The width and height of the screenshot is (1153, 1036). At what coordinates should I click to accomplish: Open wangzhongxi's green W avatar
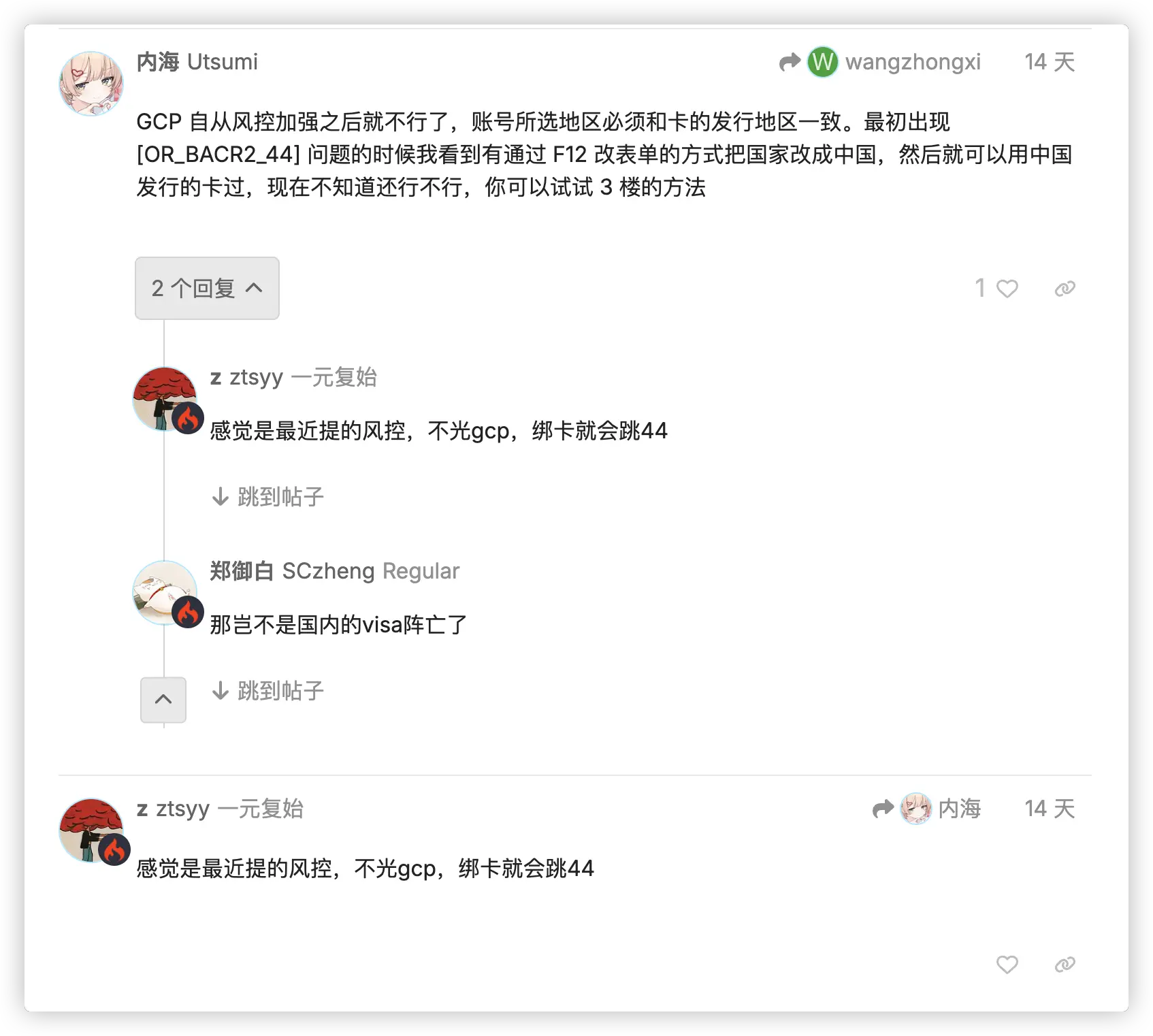(x=822, y=62)
